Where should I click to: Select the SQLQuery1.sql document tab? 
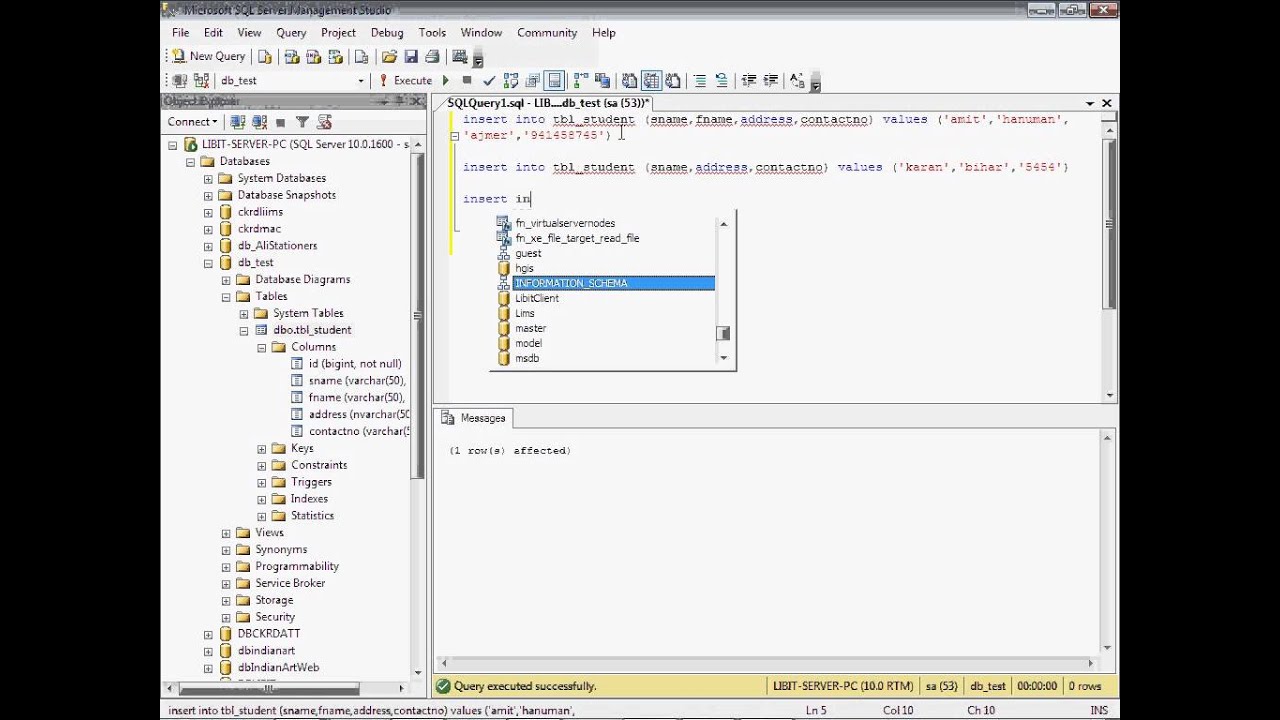pyautogui.click(x=547, y=103)
